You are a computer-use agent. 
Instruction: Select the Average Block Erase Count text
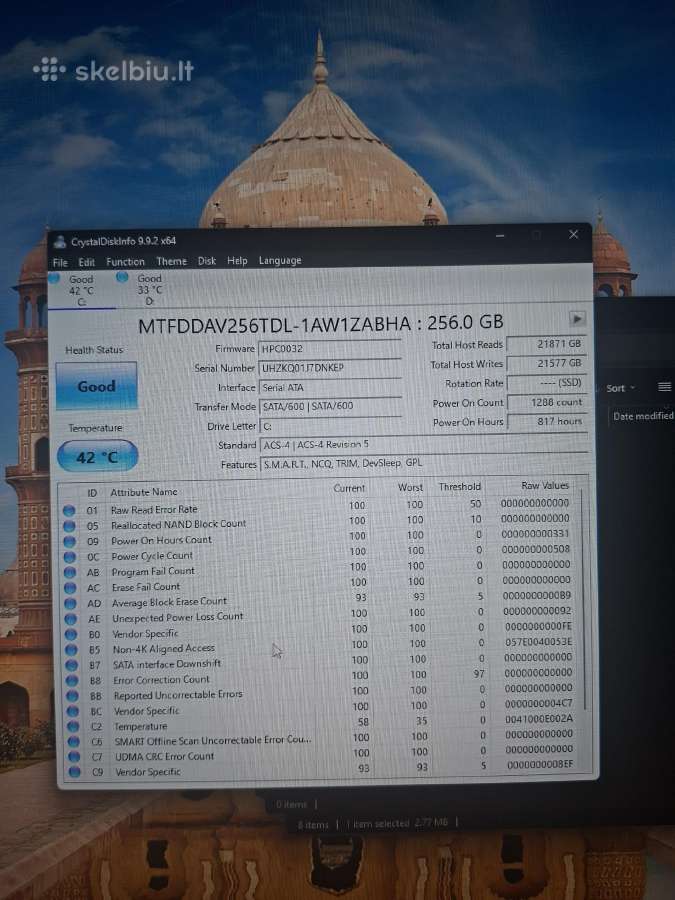coord(169,602)
